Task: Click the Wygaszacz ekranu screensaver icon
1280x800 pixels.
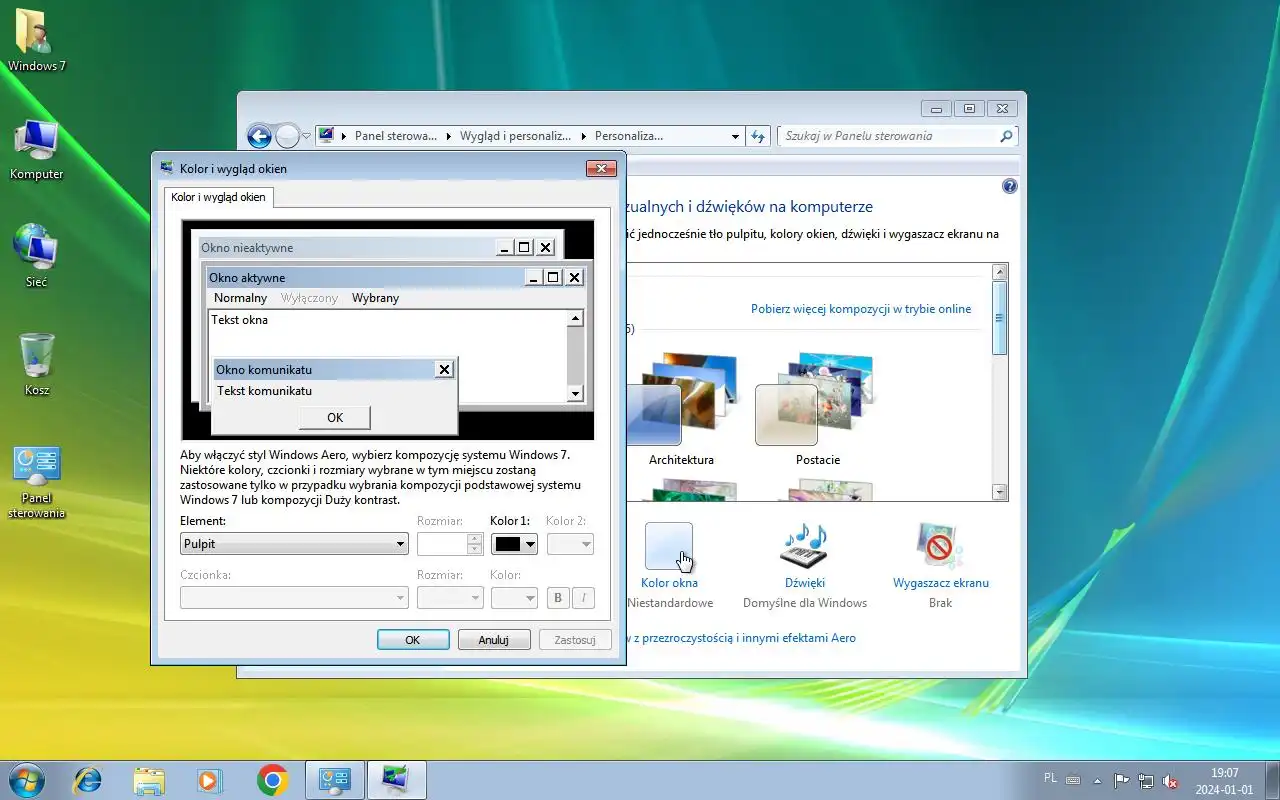Action: click(940, 546)
